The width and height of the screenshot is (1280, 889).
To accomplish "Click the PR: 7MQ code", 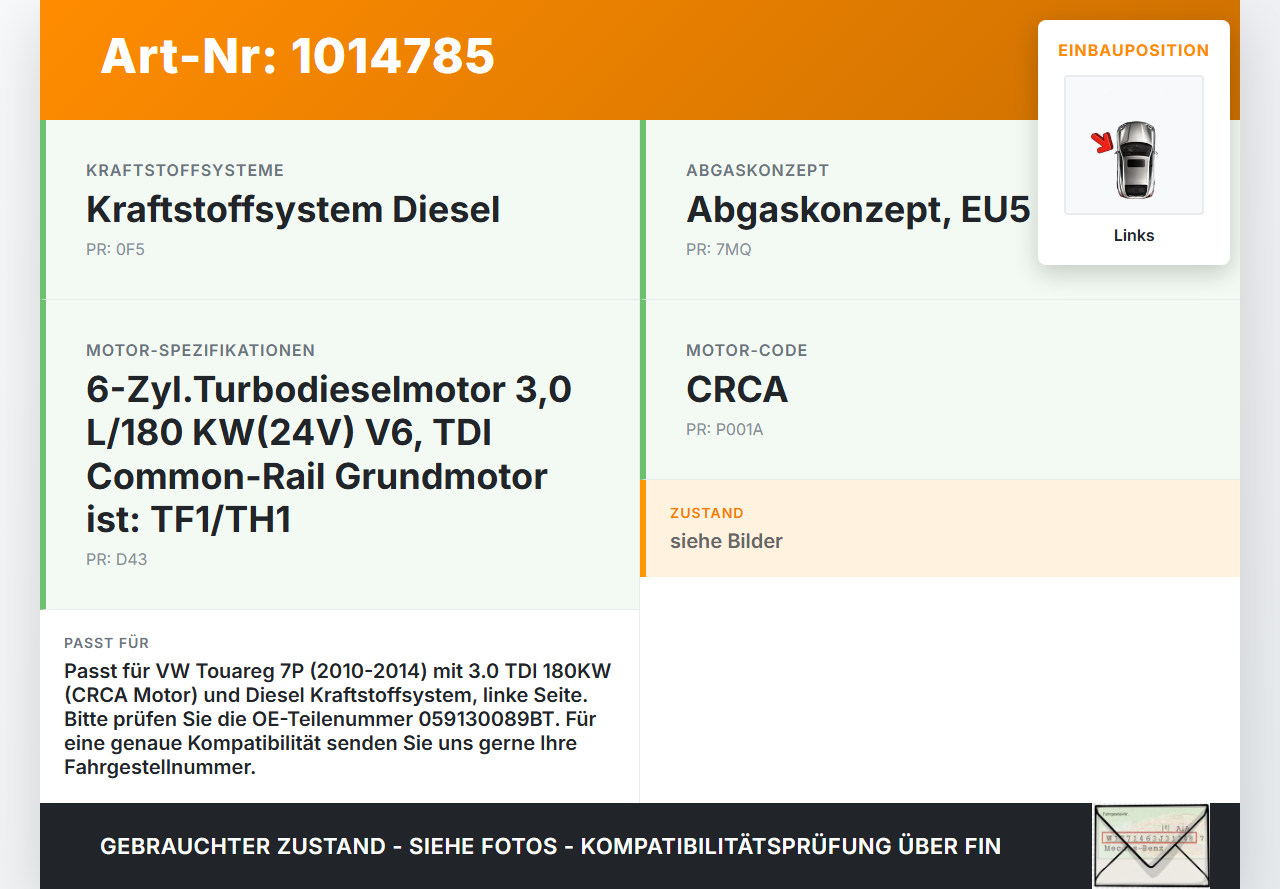I will [718, 248].
